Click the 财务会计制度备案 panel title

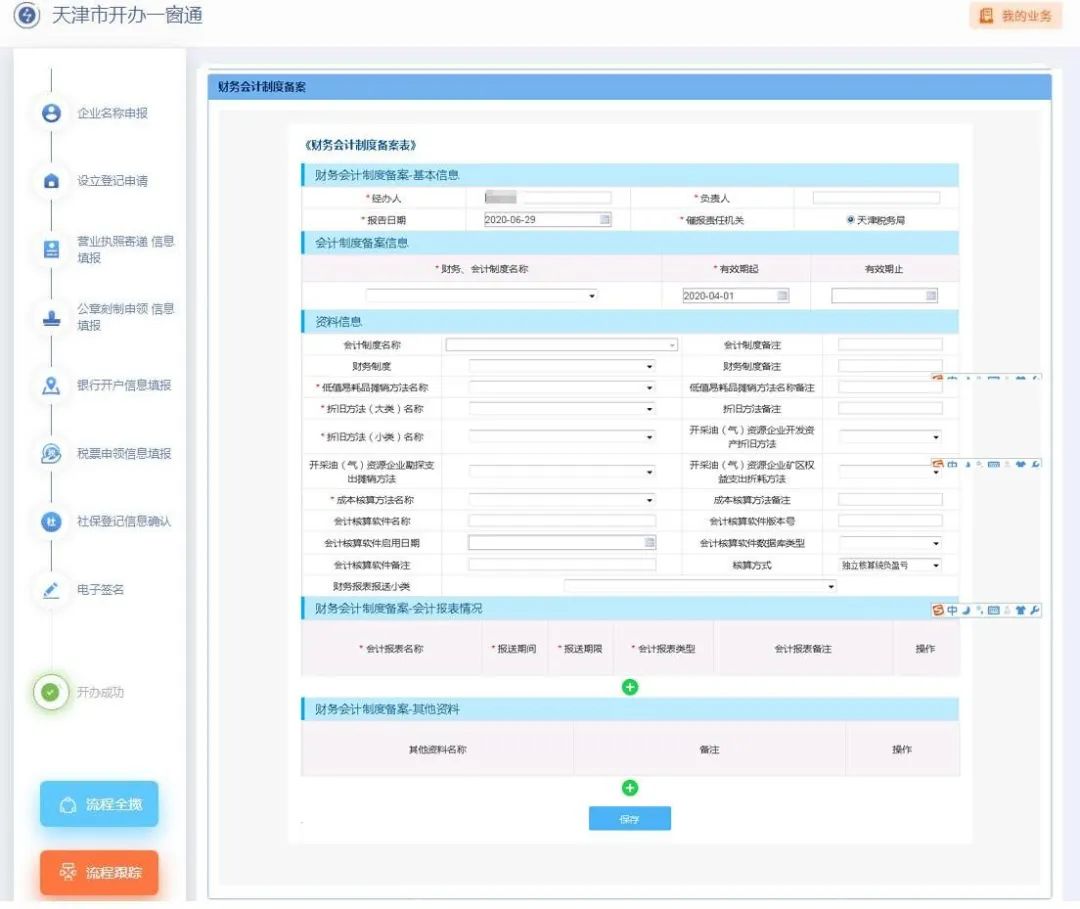(x=262, y=87)
